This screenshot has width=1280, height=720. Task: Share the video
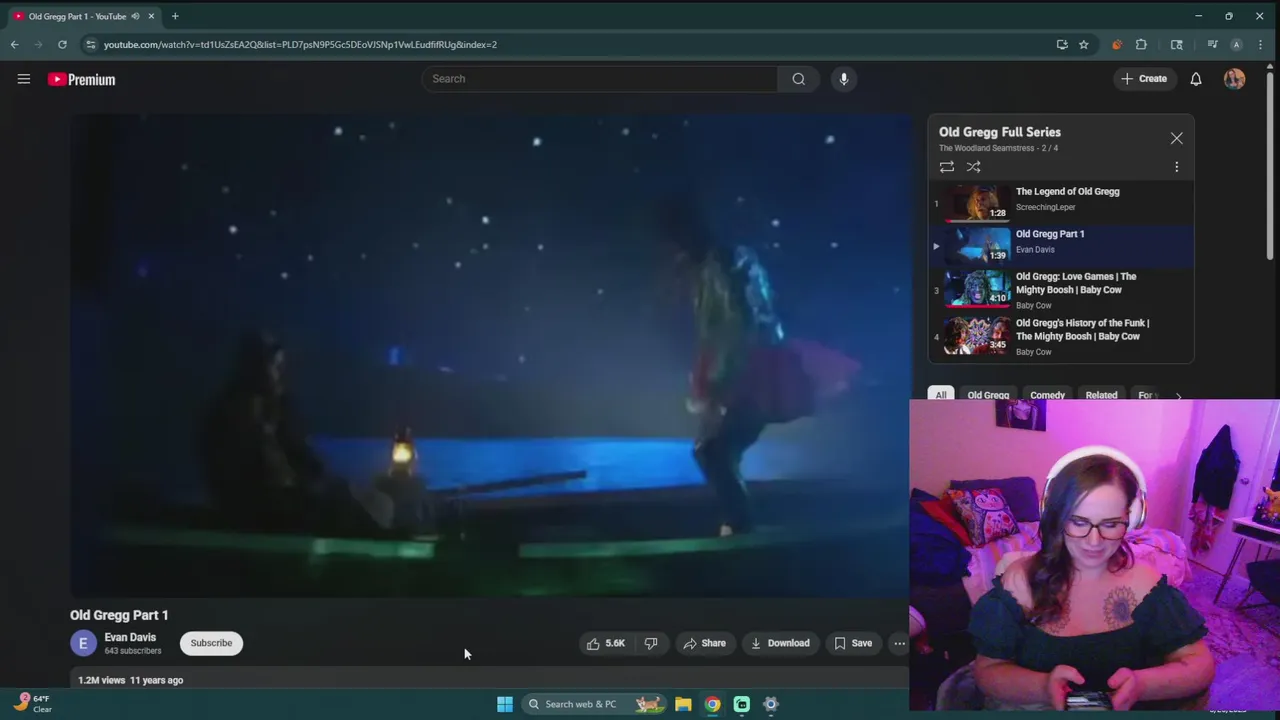[x=704, y=643]
